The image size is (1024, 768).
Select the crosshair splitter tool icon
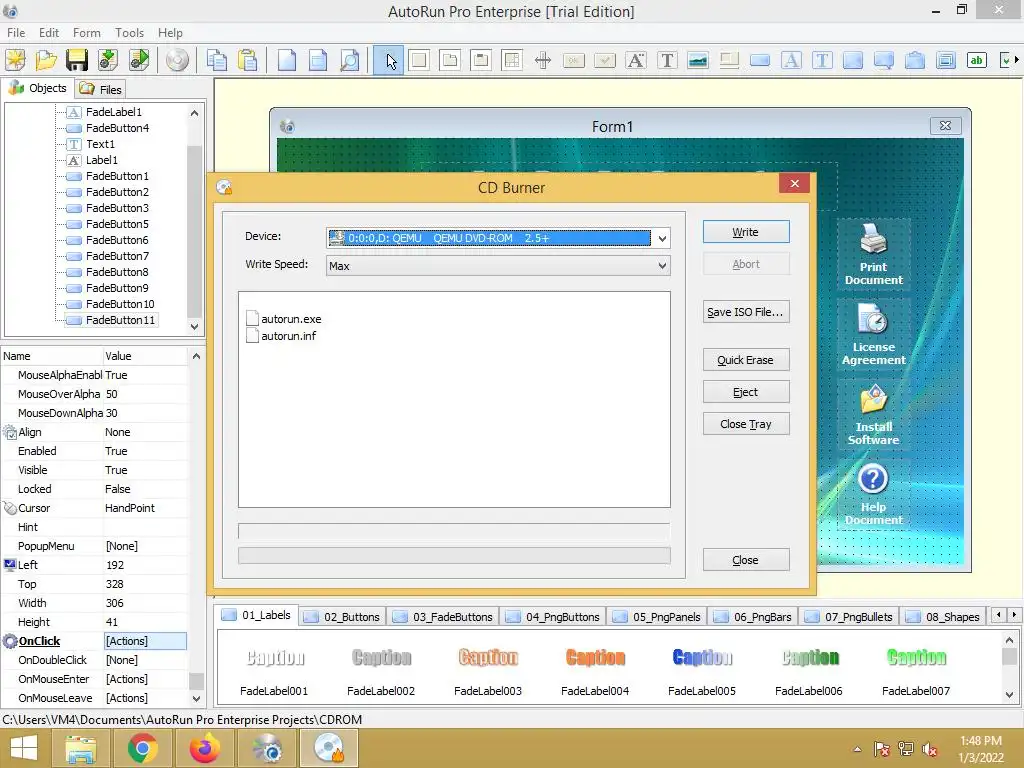coord(543,60)
